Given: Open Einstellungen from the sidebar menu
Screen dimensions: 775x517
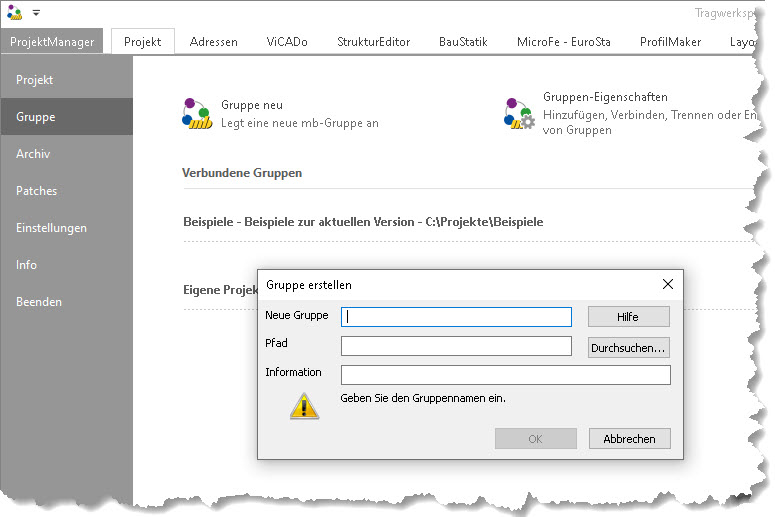Looking at the screenshot, I should [x=51, y=228].
